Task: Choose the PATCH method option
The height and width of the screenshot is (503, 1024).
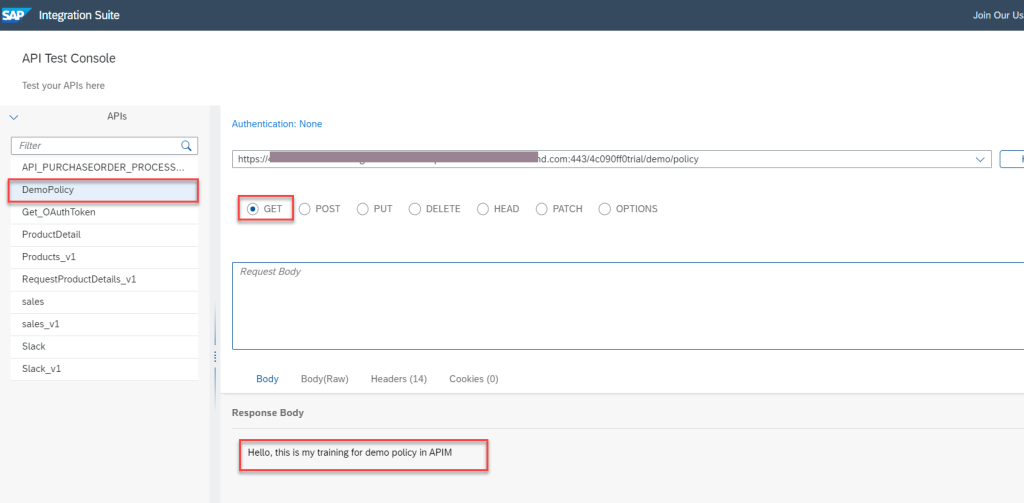Action: click(x=542, y=209)
